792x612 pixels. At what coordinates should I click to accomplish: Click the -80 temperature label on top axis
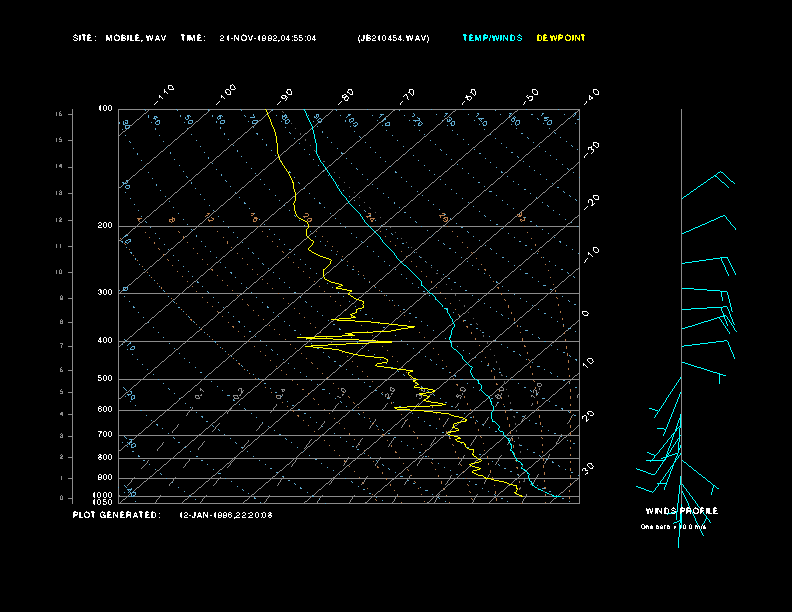pos(346,96)
